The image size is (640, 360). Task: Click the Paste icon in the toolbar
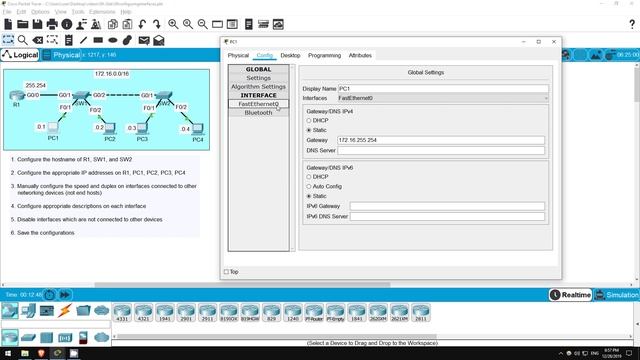click(127, 24)
